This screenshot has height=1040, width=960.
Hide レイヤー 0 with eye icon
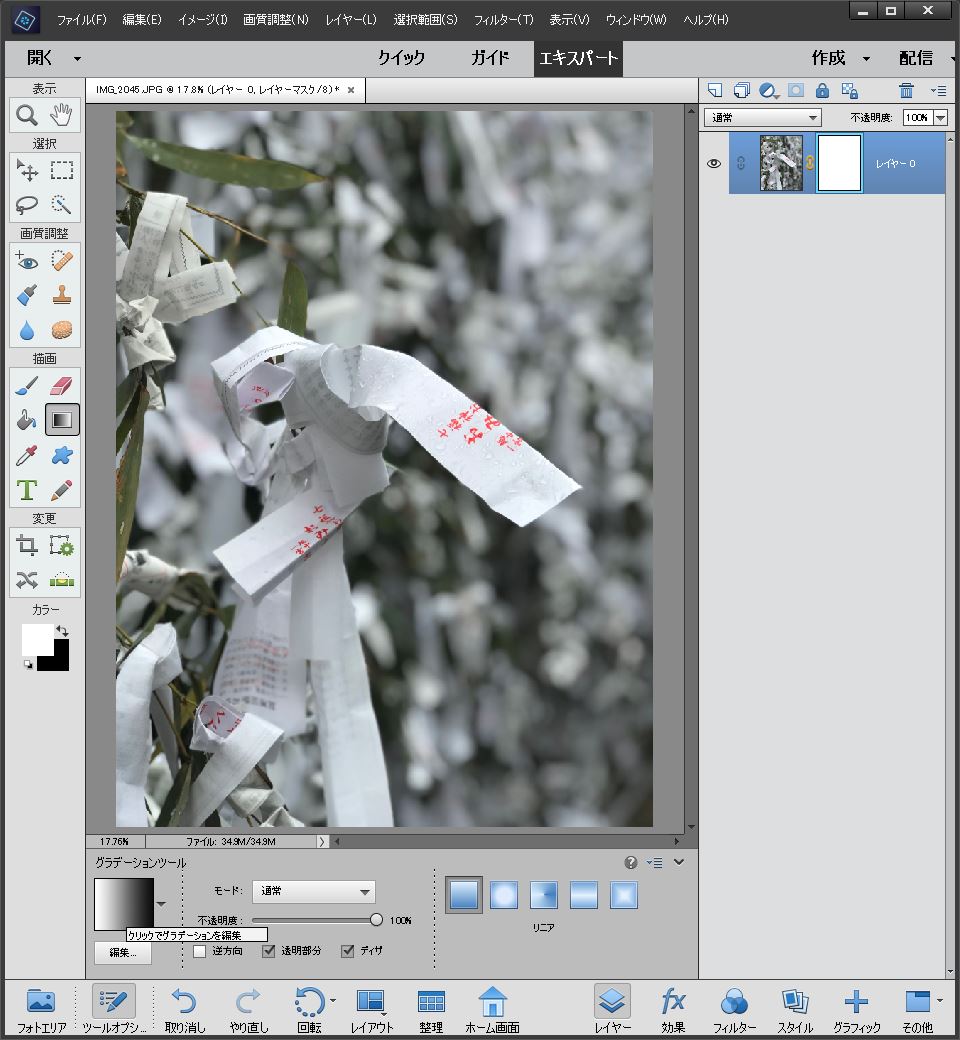click(714, 163)
